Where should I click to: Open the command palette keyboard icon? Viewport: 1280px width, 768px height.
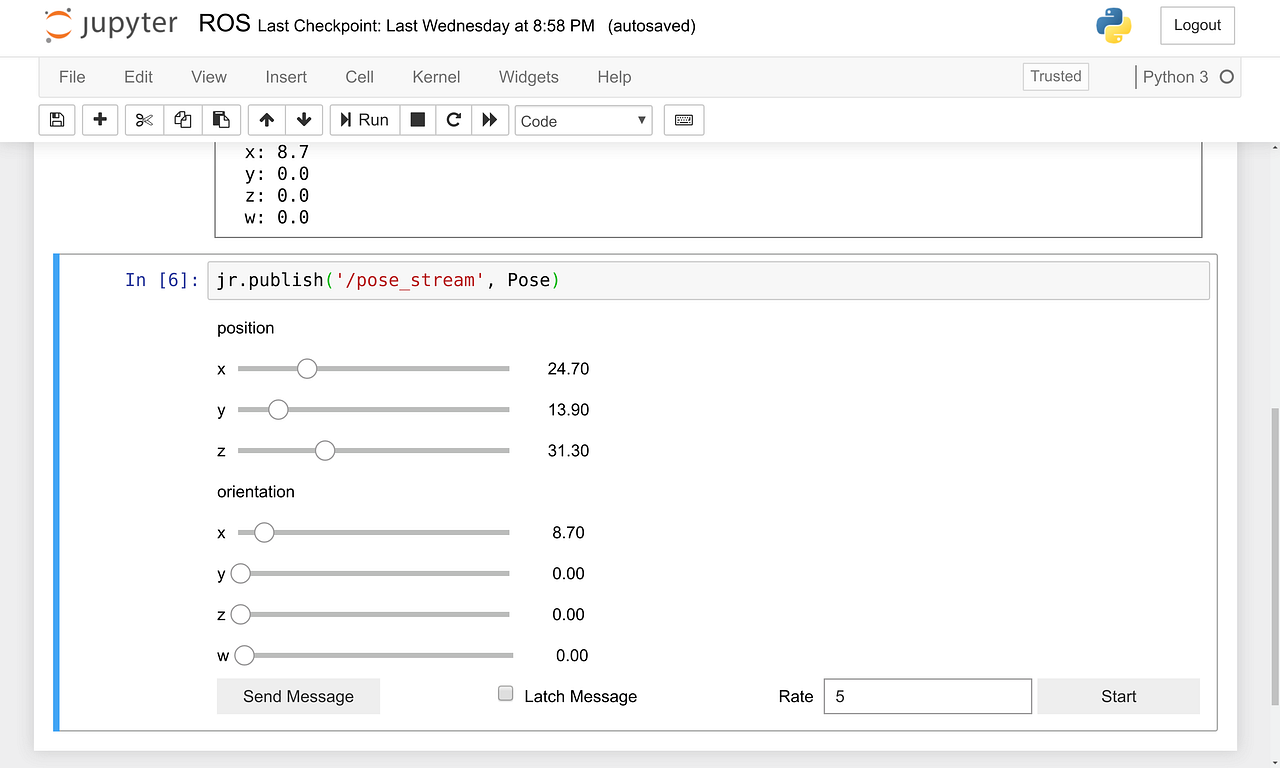[x=683, y=119]
